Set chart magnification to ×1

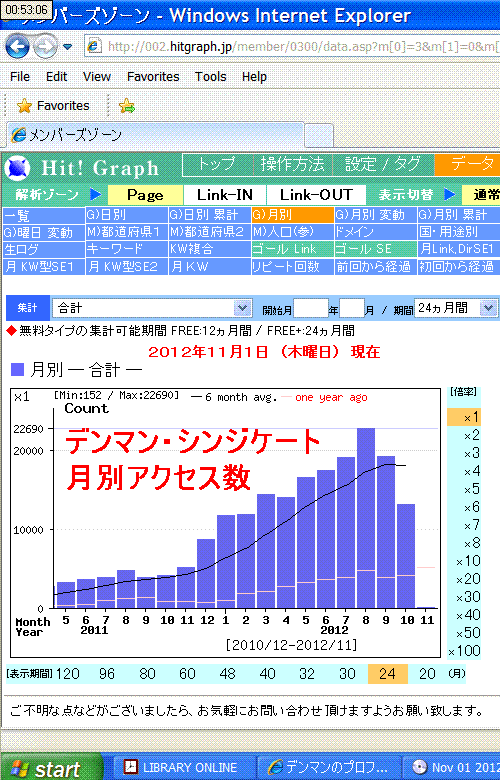[464, 417]
